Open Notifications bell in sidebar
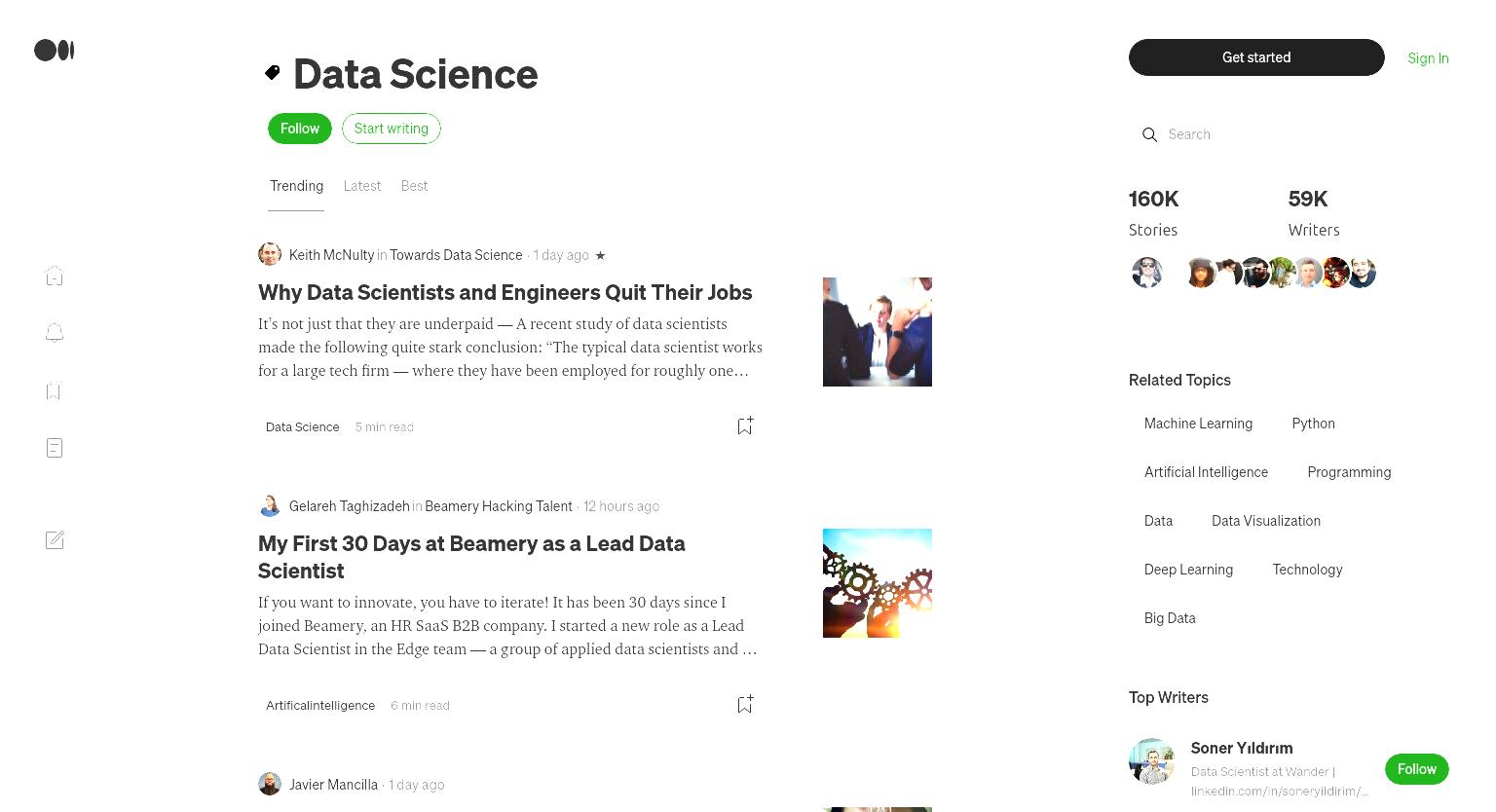This screenshot has width=1496, height=812. coord(55,333)
